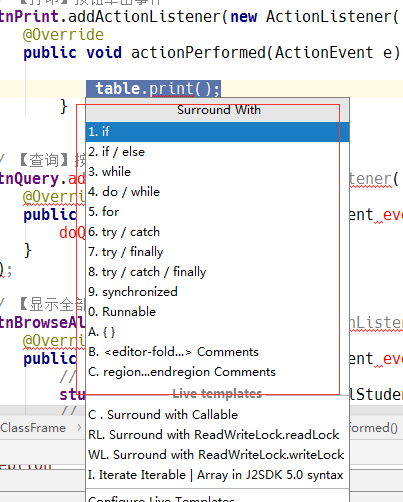This screenshot has height=502, width=403.
Task: Select '4. do / while' entry
Action: coord(217,192)
